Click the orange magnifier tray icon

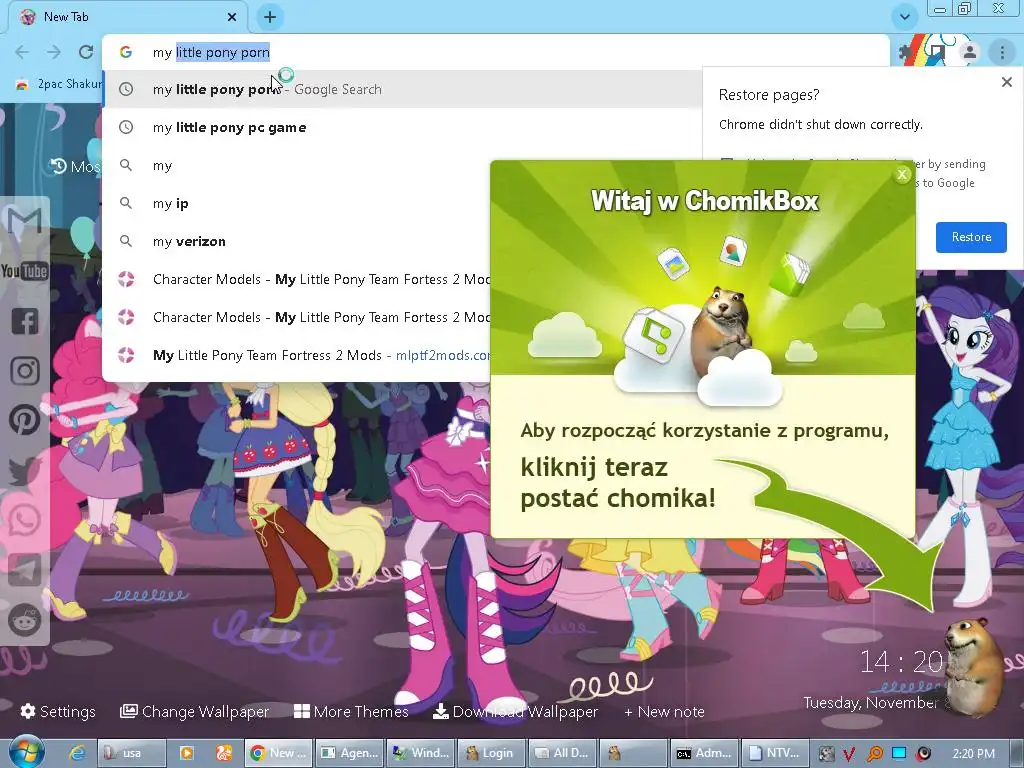click(874, 754)
